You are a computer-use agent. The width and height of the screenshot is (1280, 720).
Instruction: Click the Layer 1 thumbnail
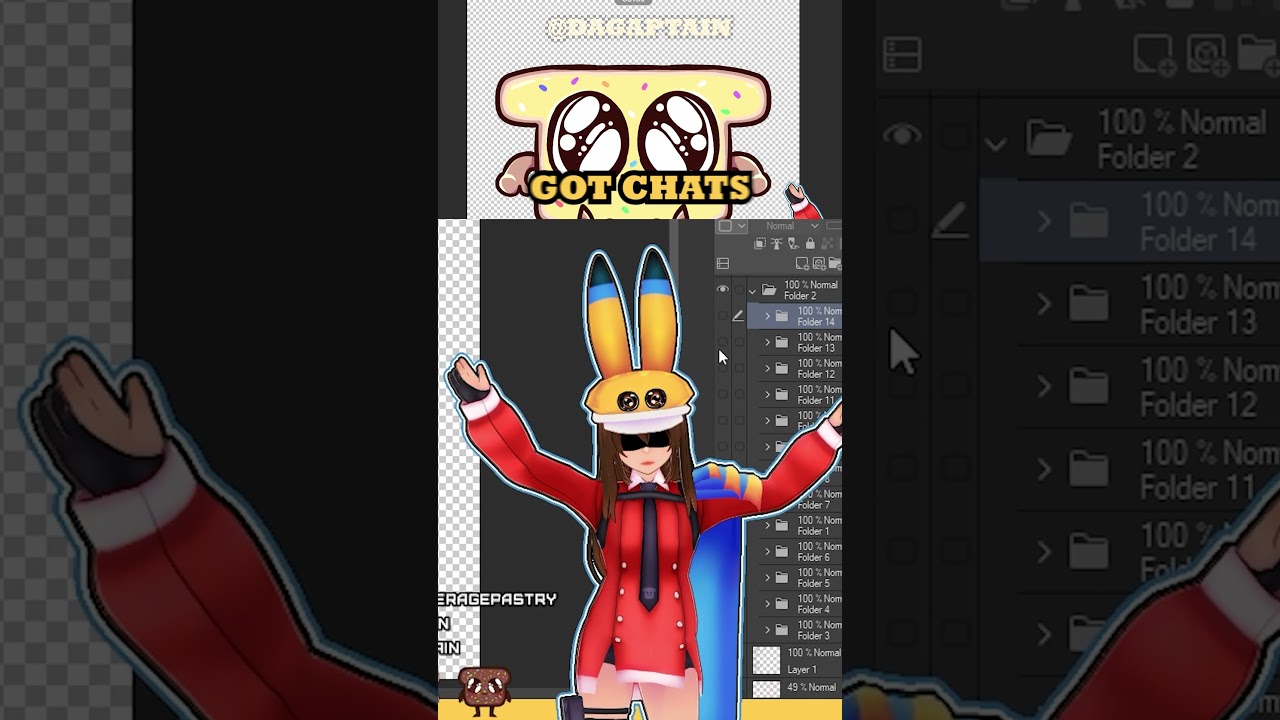pyautogui.click(x=766, y=660)
